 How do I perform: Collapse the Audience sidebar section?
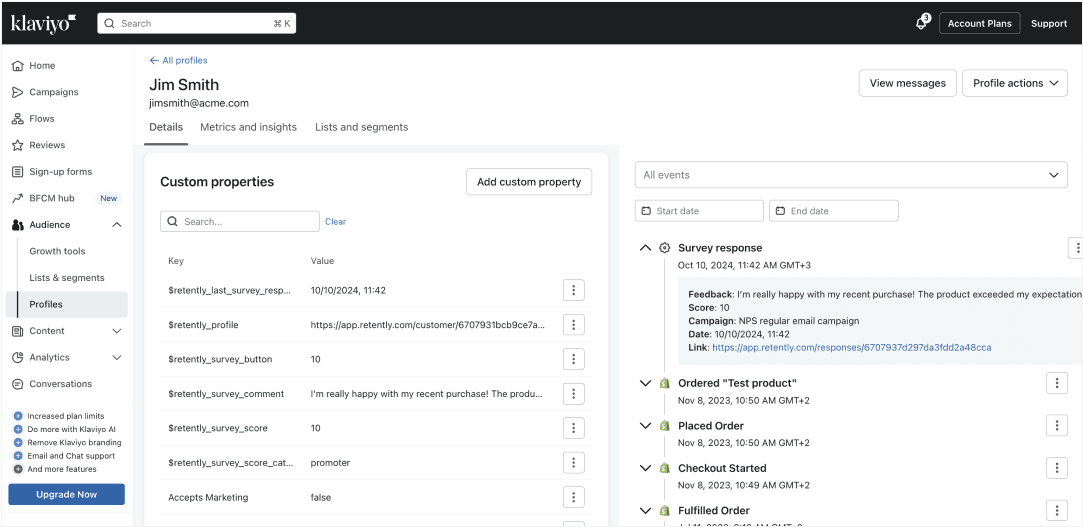coord(117,224)
